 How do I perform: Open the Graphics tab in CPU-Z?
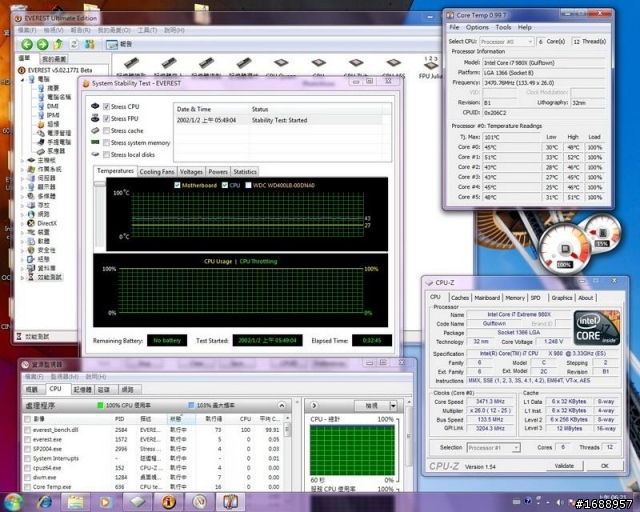(x=562, y=298)
